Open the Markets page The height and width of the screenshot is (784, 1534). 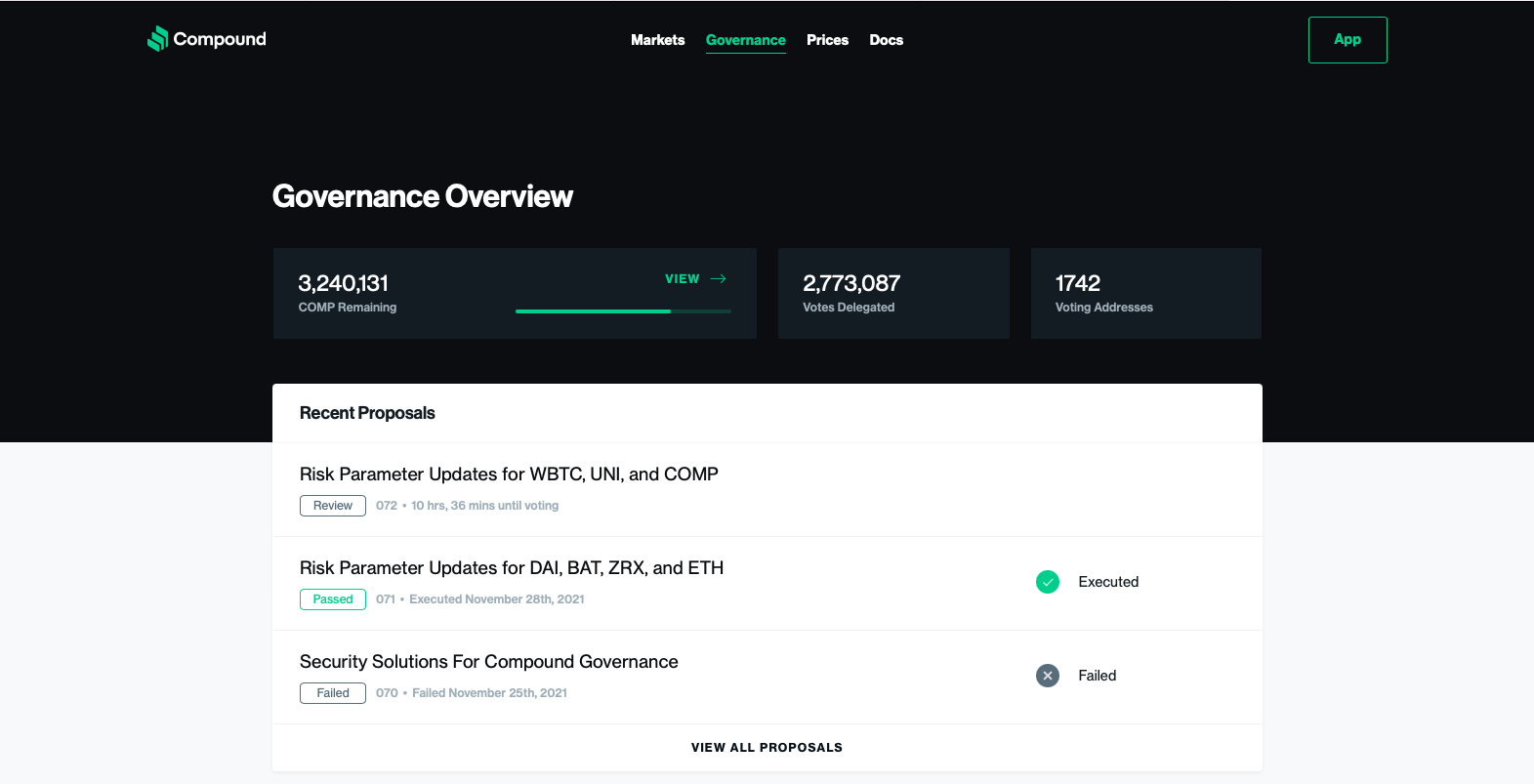658,40
